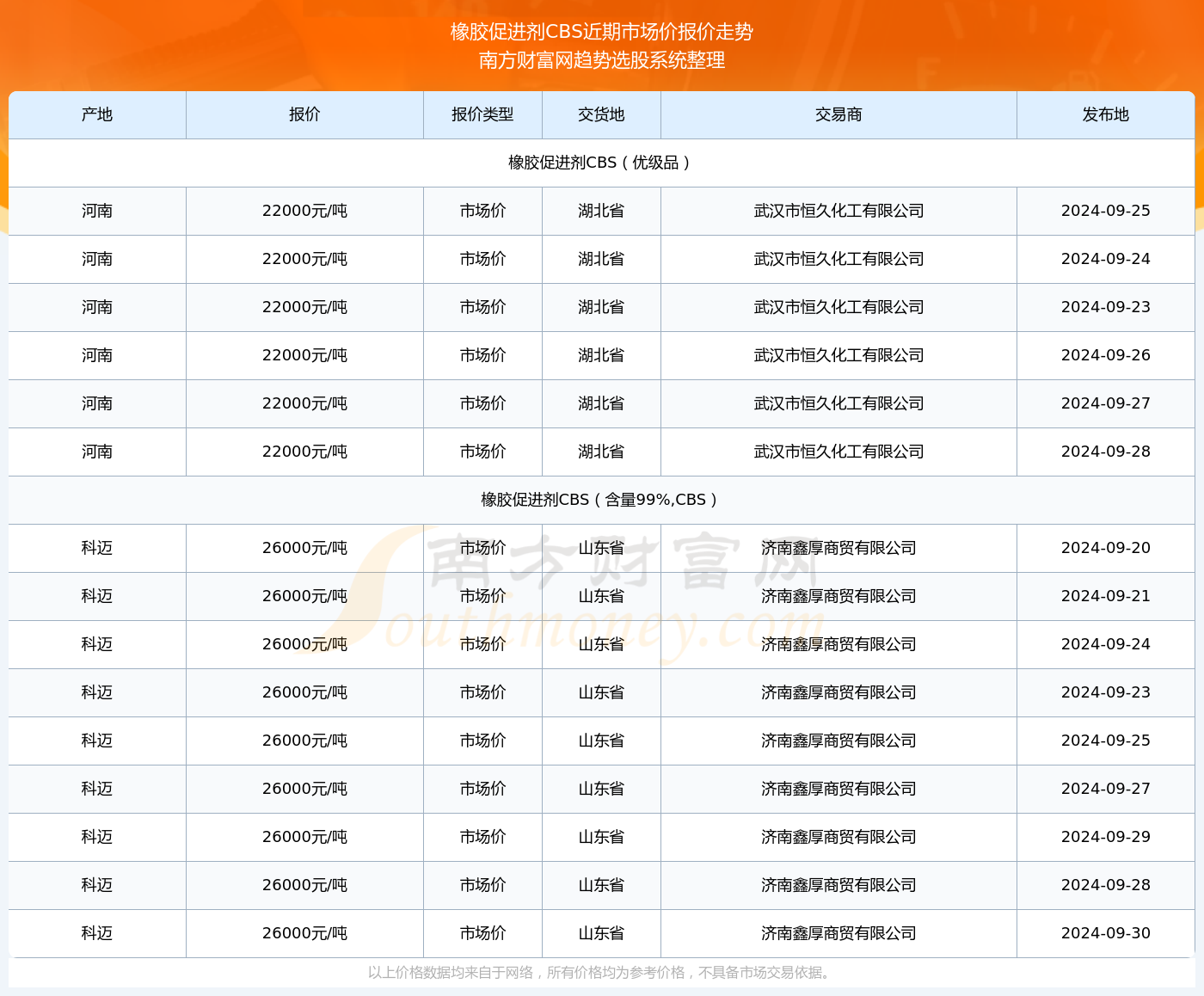Click 济南鑫厚商贸有限公司 in the 2024-09-30 row

point(838,933)
